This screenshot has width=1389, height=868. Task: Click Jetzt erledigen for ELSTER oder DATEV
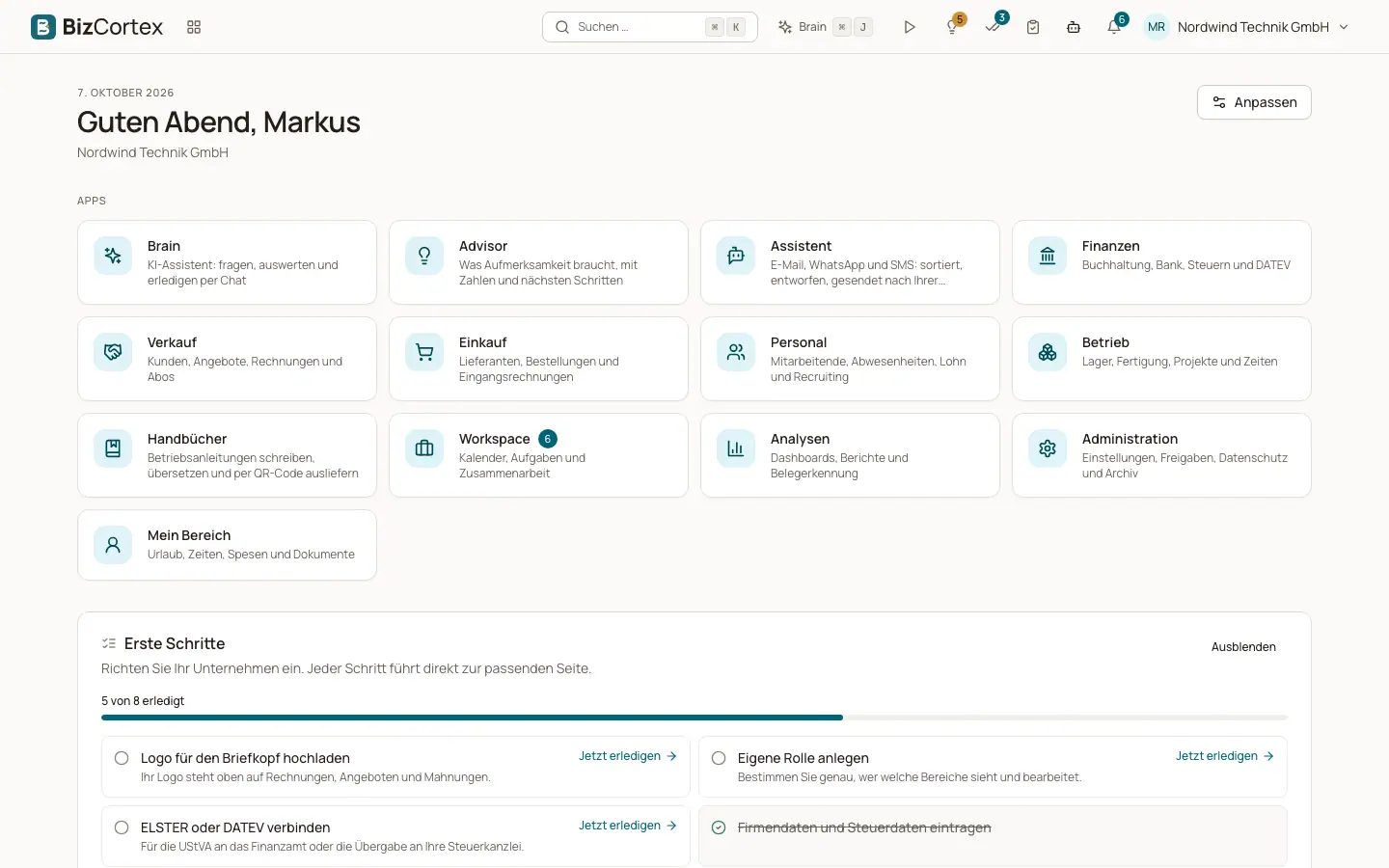[x=628, y=826]
